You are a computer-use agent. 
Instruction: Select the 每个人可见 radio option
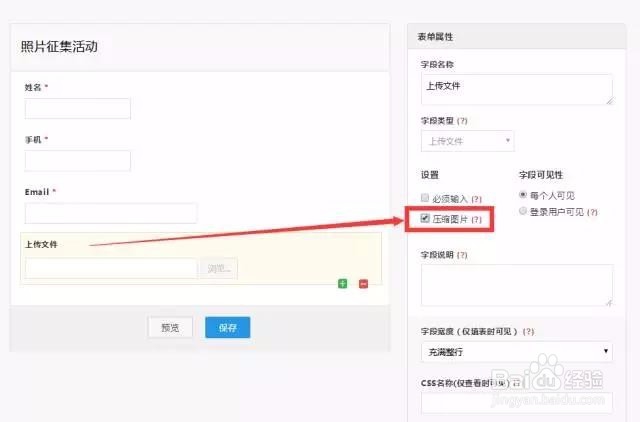[x=522, y=195]
